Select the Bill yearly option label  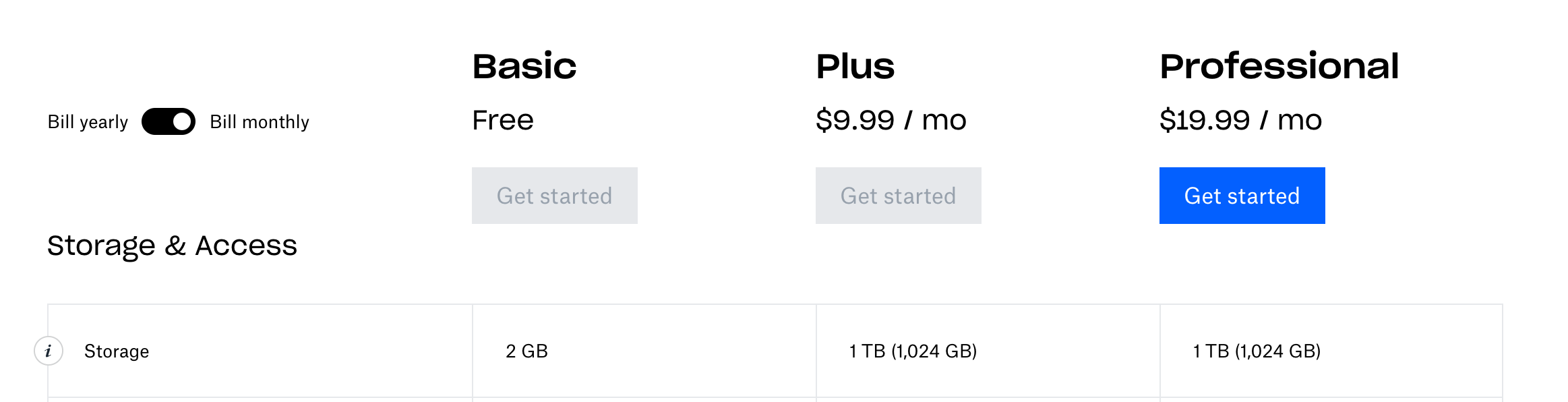(x=88, y=122)
